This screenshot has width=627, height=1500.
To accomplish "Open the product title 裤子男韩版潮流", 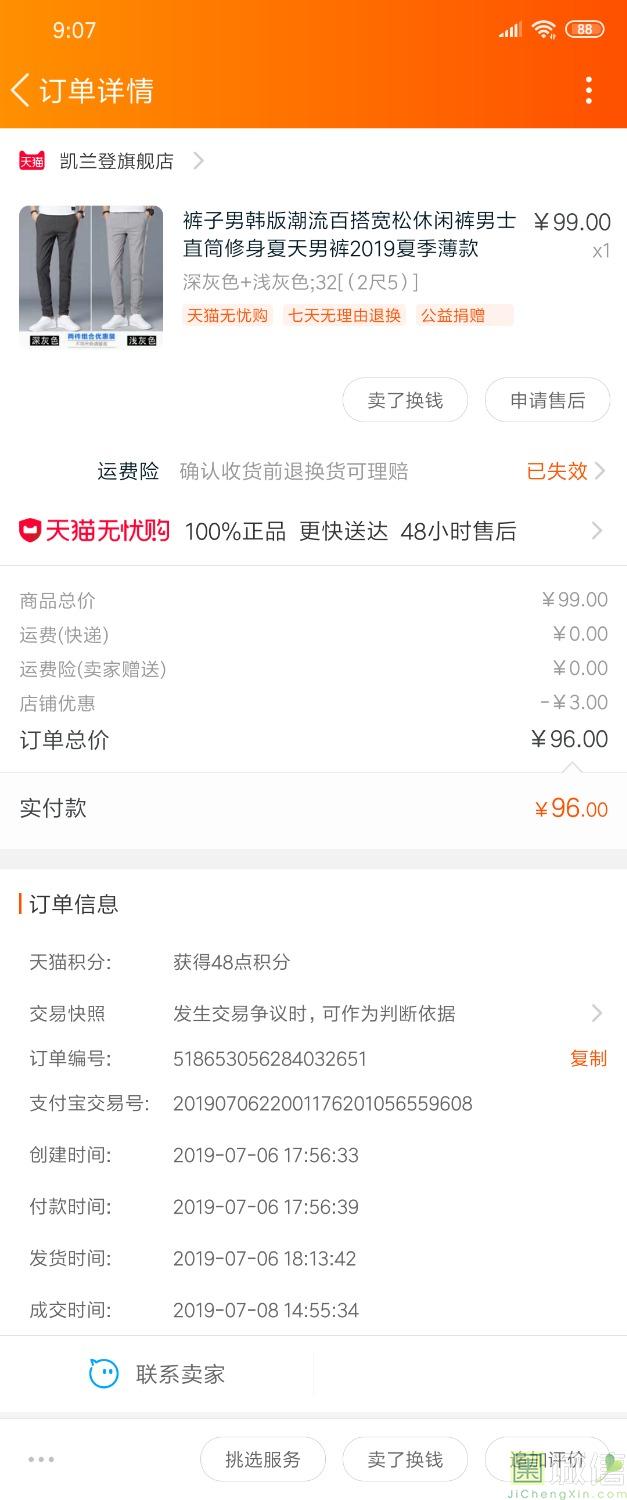I will pyautogui.click(x=350, y=234).
